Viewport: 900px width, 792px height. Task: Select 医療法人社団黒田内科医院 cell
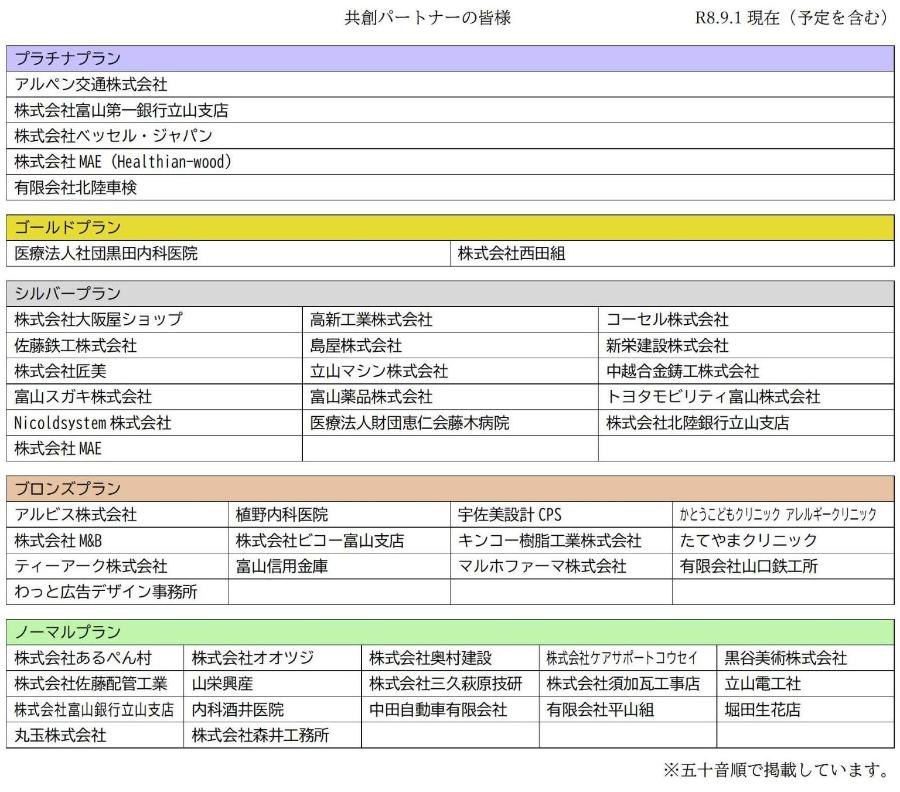click(x=228, y=254)
